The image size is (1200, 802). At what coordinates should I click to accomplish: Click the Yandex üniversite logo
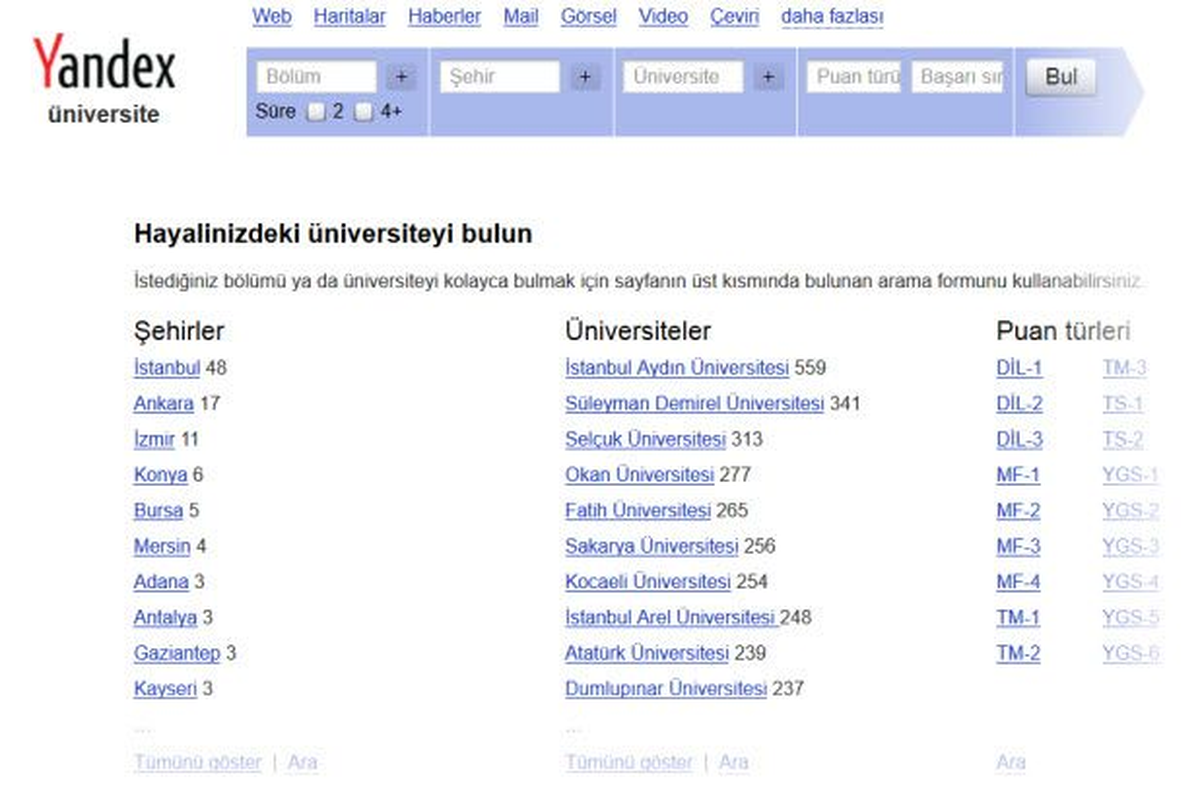(103, 78)
